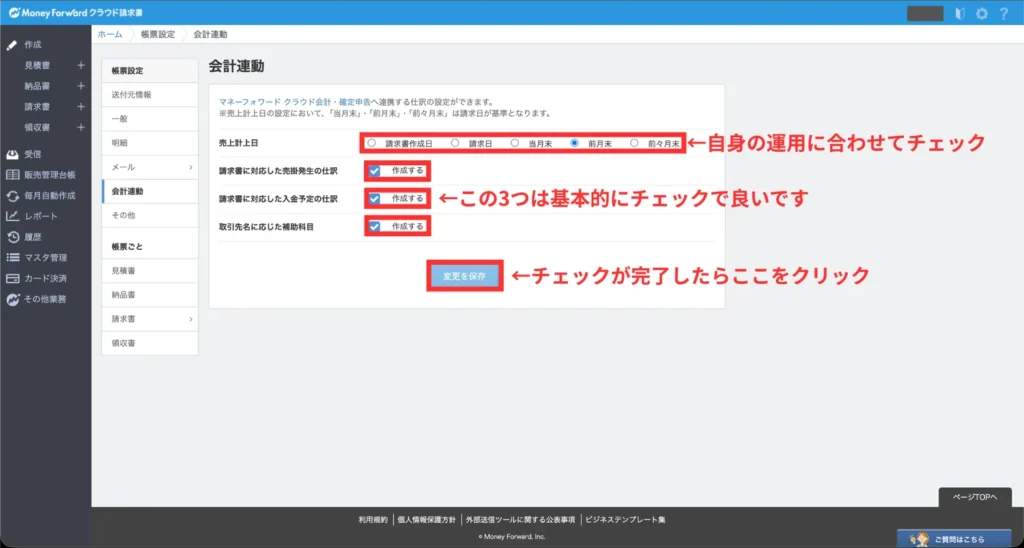Click the 作成 pencil icon in sidebar
This screenshot has width=1024, height=548.
tap(12, 45)
